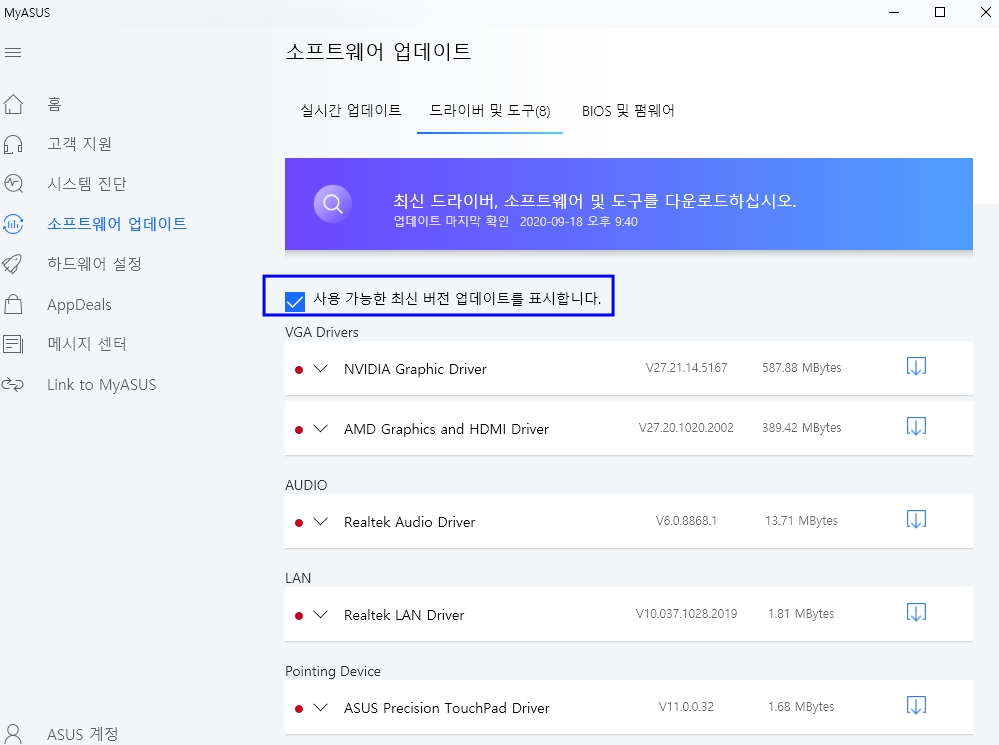The height and width of the screenshot is (745, 999).
Task: Click the 389.42 MBytes size value
Action: (x=801, y=428)
